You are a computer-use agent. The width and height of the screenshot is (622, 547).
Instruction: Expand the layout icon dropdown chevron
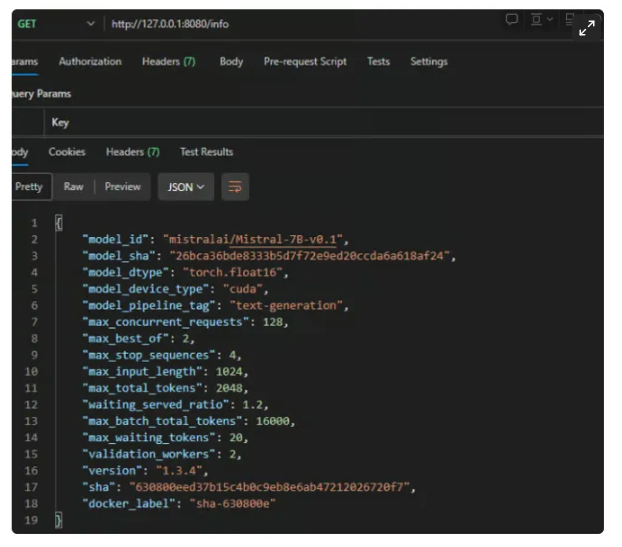pyautogui.click(x=550, y=19)
